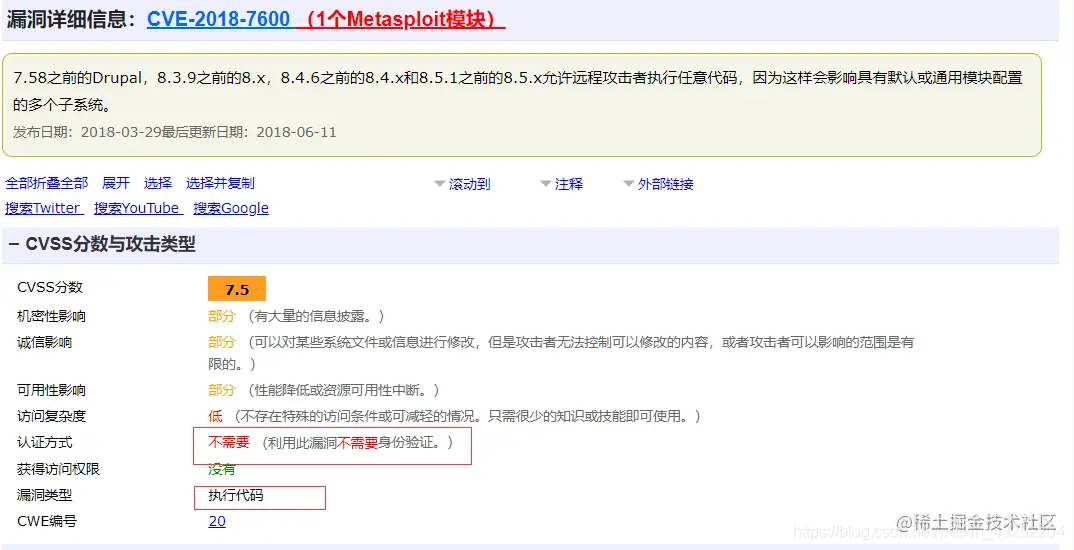Open the 滚动到 dropdown menu

click(x=462, y=184)
